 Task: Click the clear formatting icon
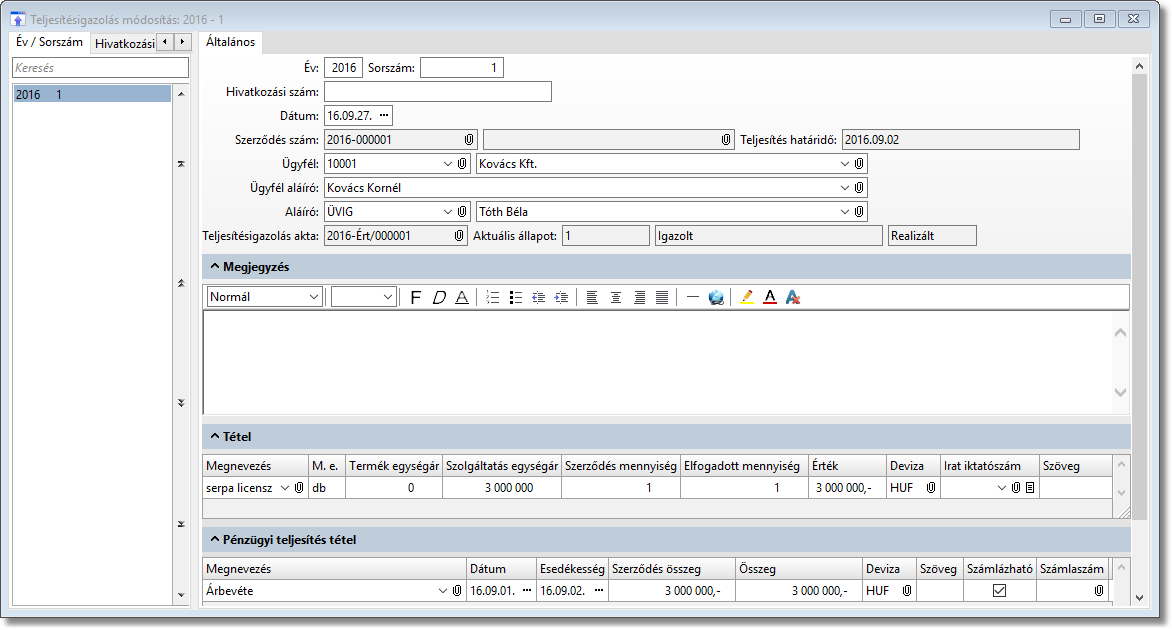pos(794,298)
